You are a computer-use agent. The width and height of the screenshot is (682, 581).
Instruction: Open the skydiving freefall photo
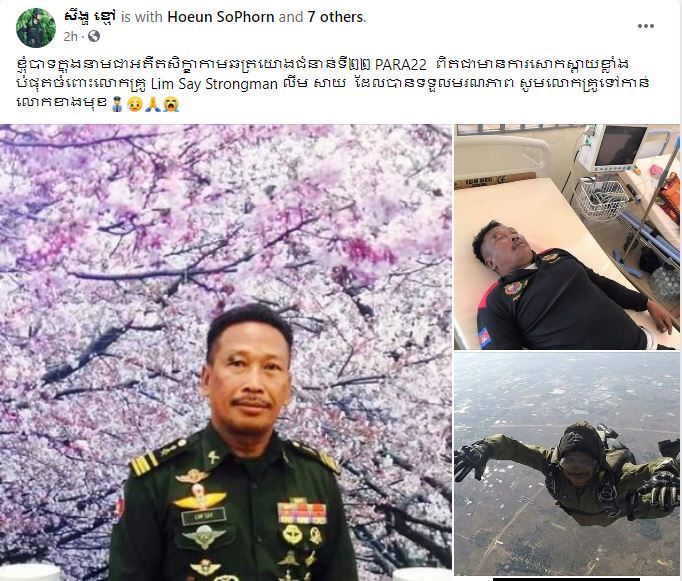pyautogui.click(x=567, y=464)
